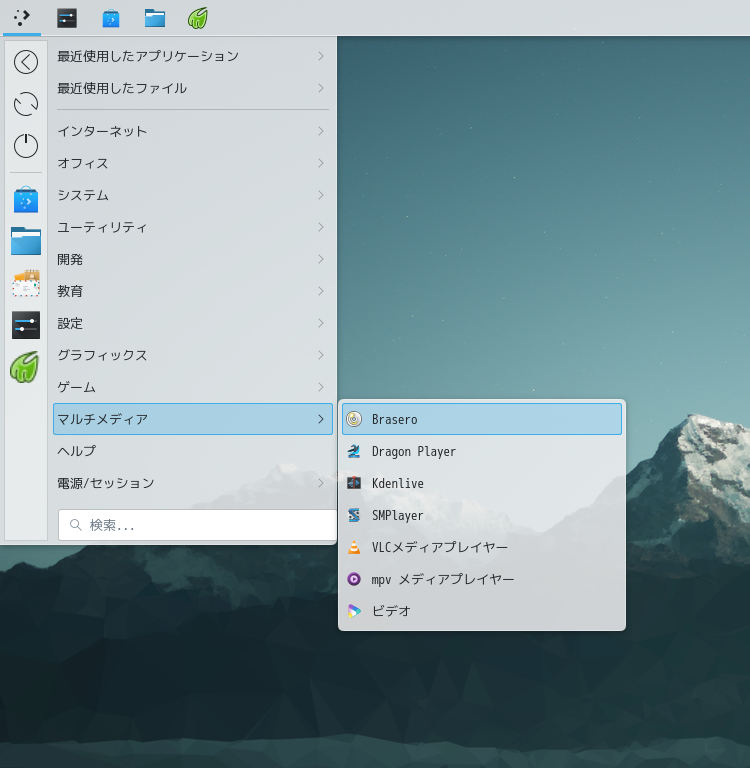Open the blue folder favorite in the sidebar
The height and width of the screenshot is (768, 750).
pos(26,241)
